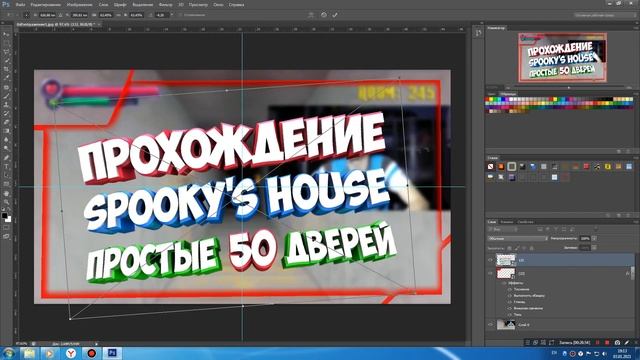The width and height of the screenshot is (640, 360).
Task: Click the background color swatch
Action: (x=8, y=219)
